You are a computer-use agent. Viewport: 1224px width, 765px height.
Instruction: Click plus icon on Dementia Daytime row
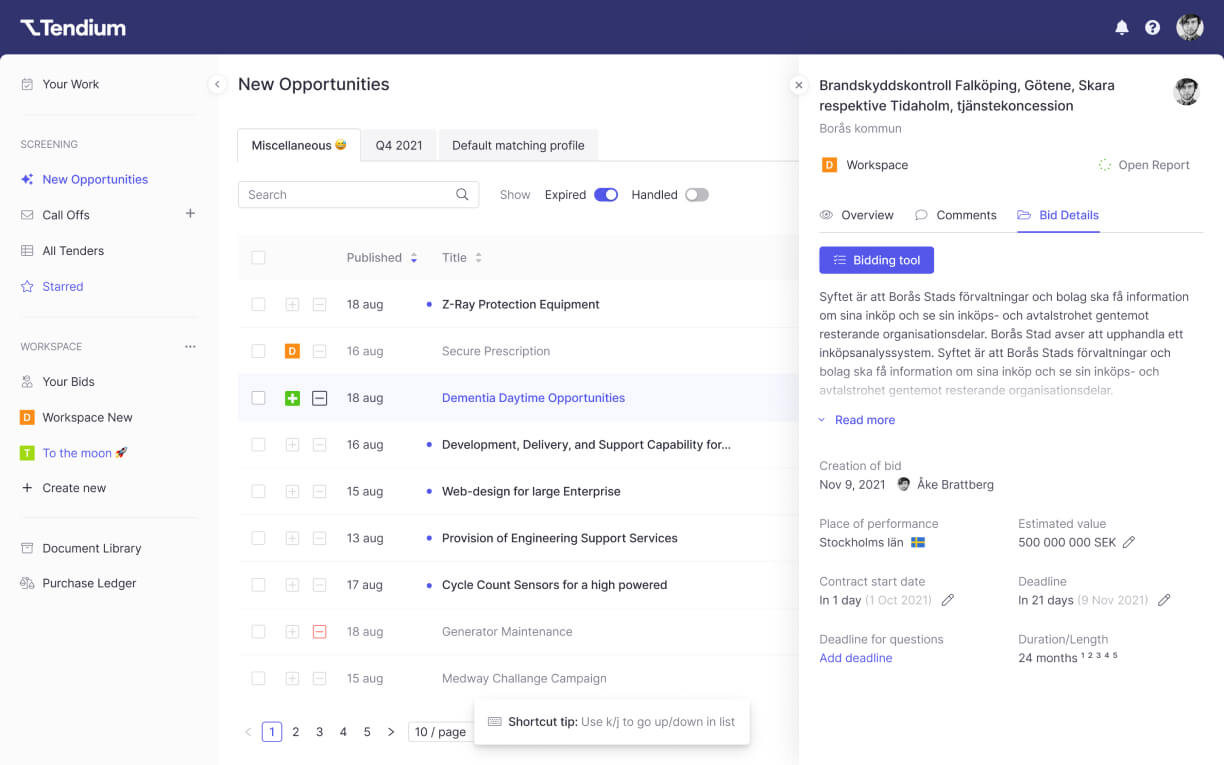[292, 398]
